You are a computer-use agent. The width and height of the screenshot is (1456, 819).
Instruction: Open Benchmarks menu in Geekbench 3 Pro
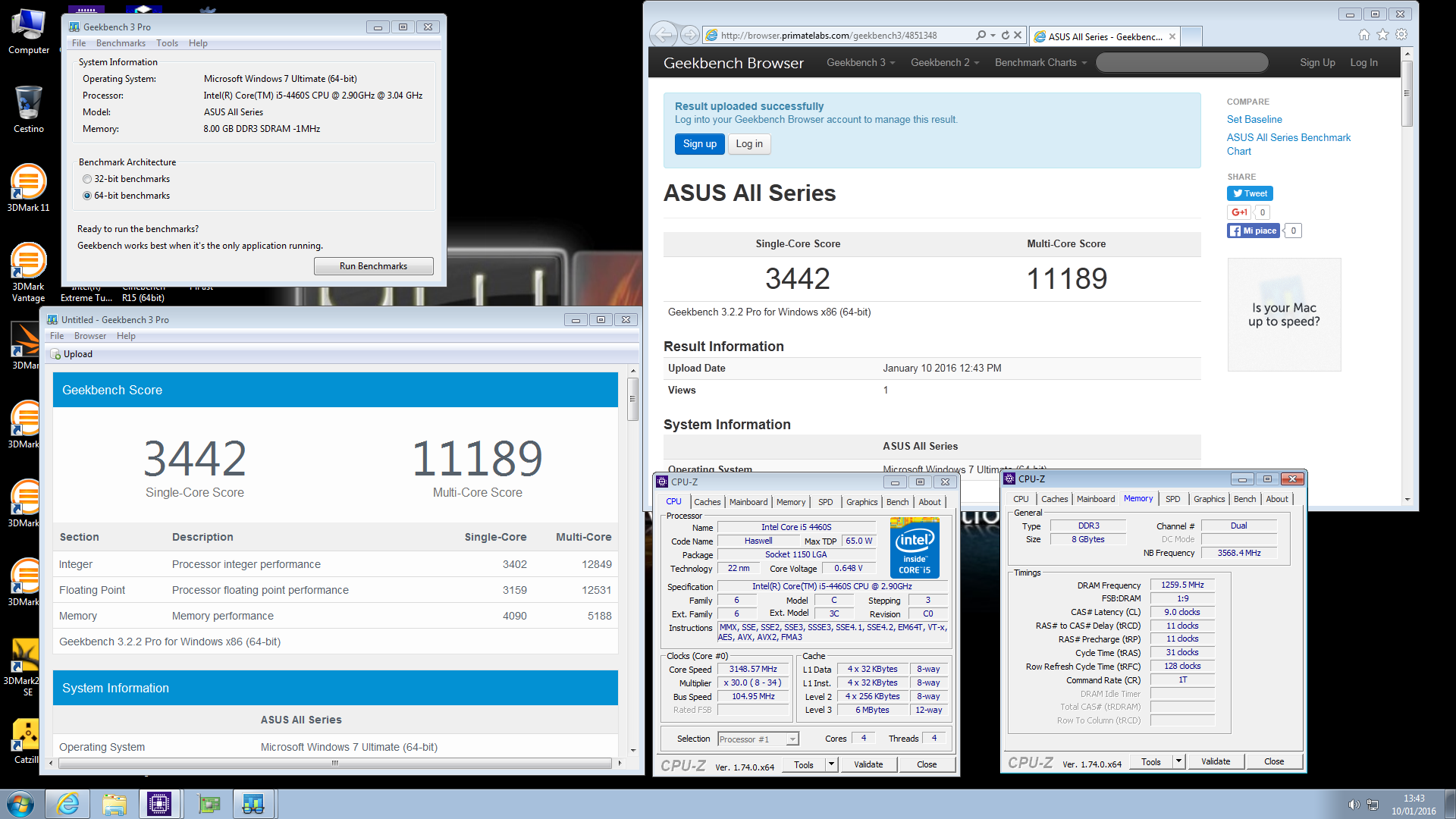click(121, 43)
